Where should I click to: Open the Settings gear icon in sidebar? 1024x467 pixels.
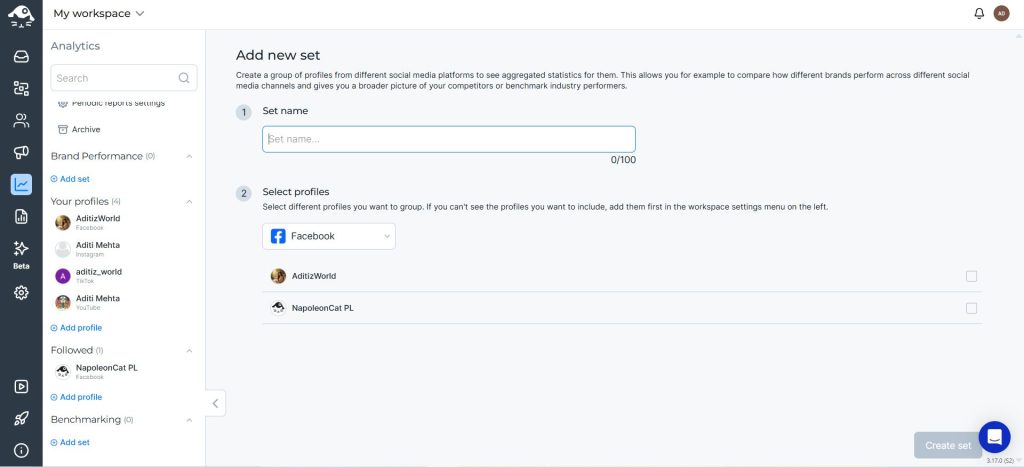point(21,292)
